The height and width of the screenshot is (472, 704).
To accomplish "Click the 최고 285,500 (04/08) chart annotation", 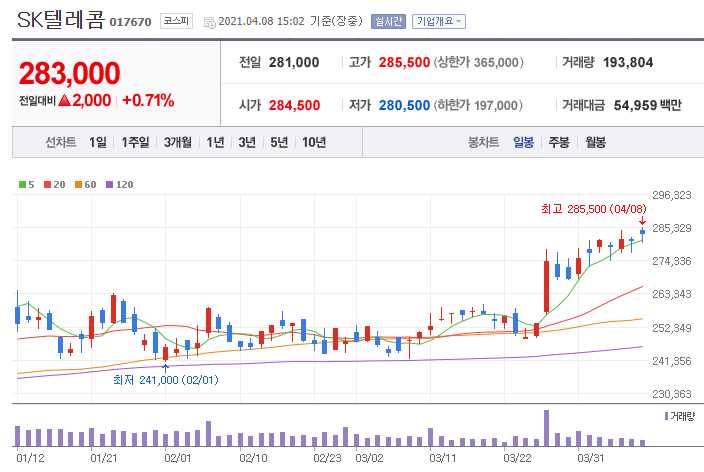I will tap(594, 209).
